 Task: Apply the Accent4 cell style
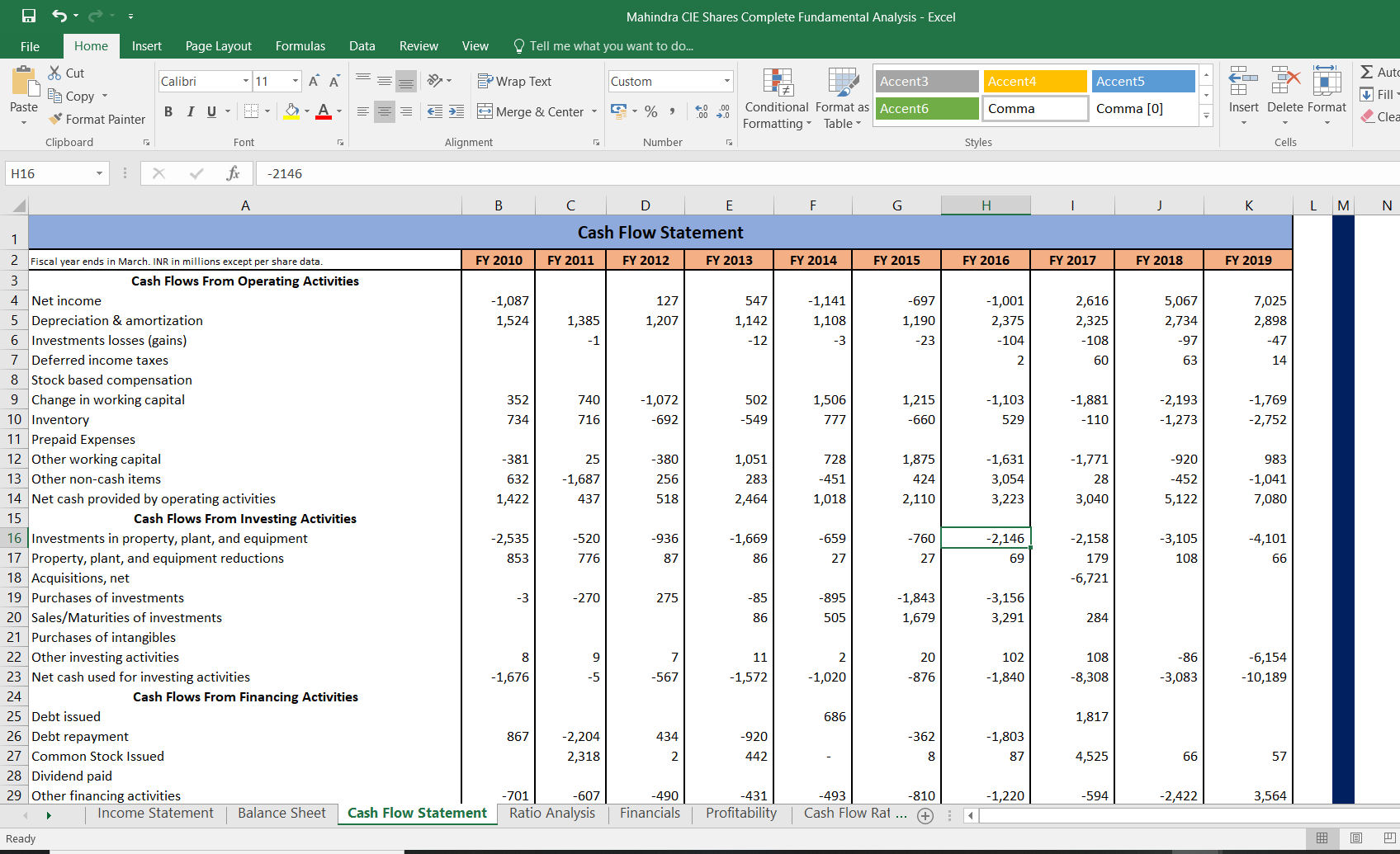(1035, 81)
